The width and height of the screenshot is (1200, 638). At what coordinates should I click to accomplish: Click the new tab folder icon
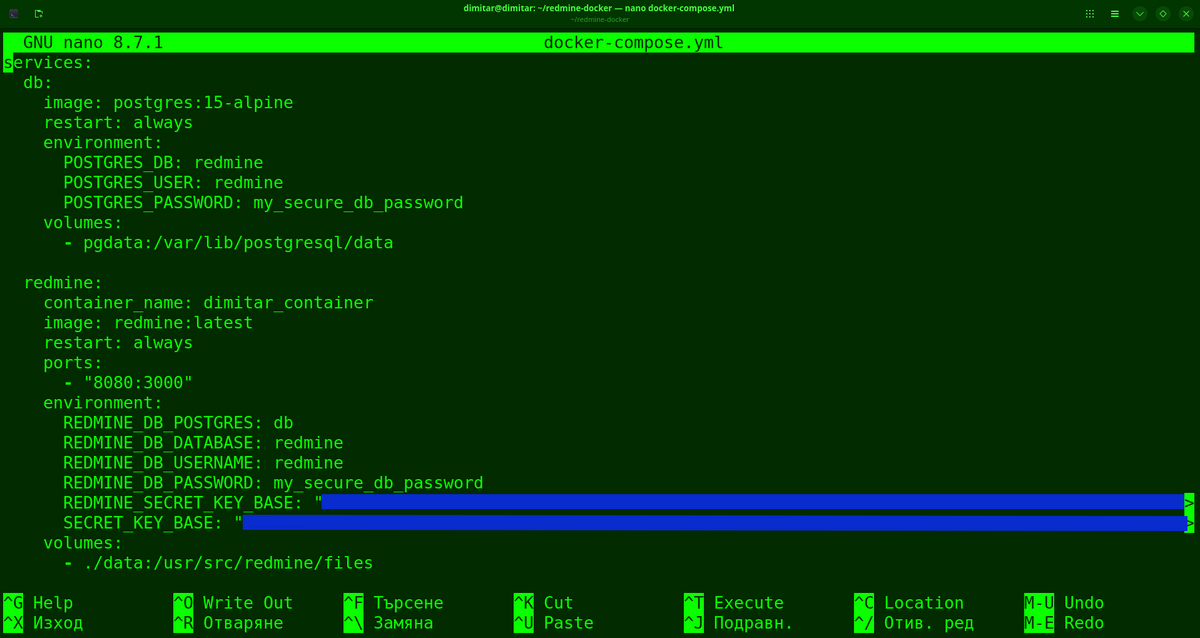(38, 14)
